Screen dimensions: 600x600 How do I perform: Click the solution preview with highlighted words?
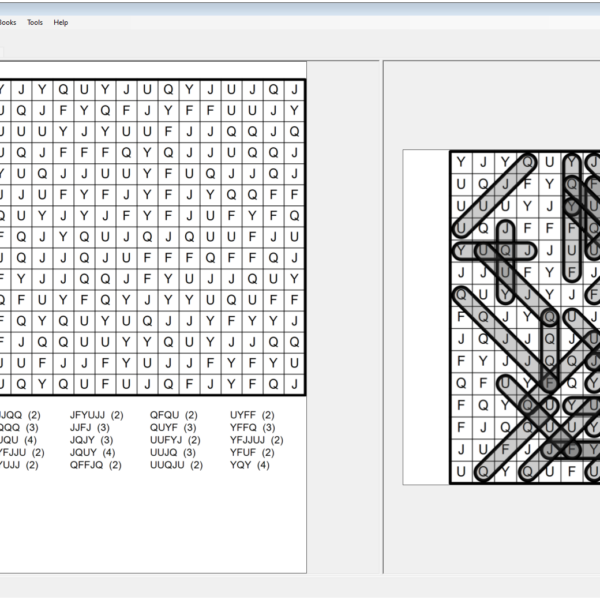524,317
